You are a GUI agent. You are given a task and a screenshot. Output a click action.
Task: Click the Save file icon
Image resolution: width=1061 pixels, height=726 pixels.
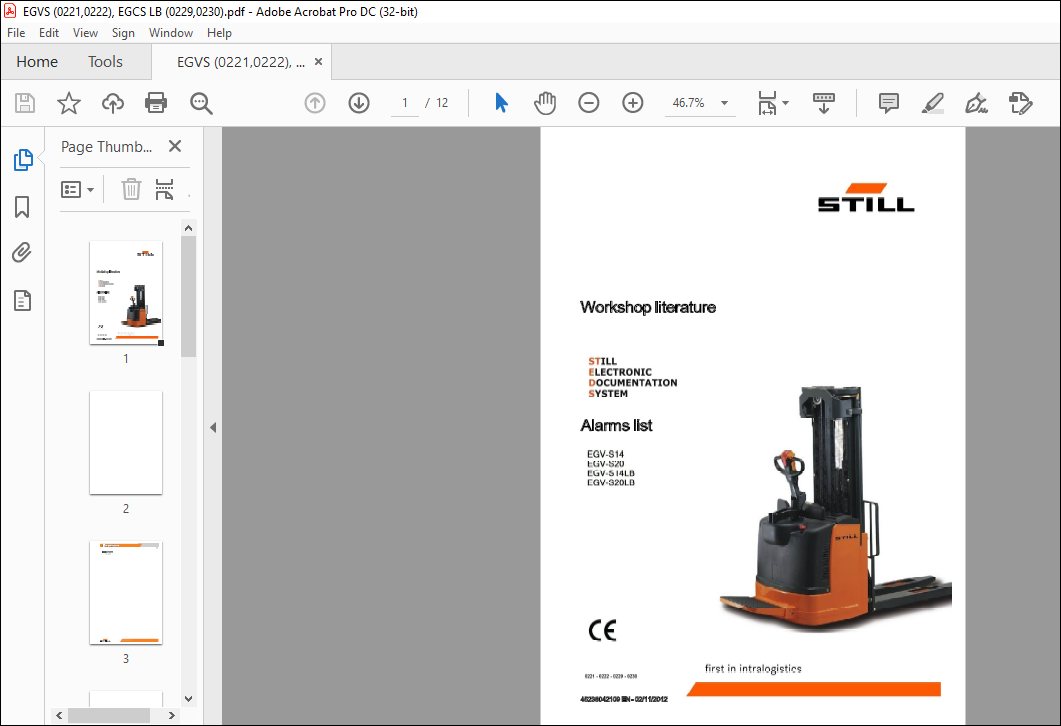(x=25, y=103)
